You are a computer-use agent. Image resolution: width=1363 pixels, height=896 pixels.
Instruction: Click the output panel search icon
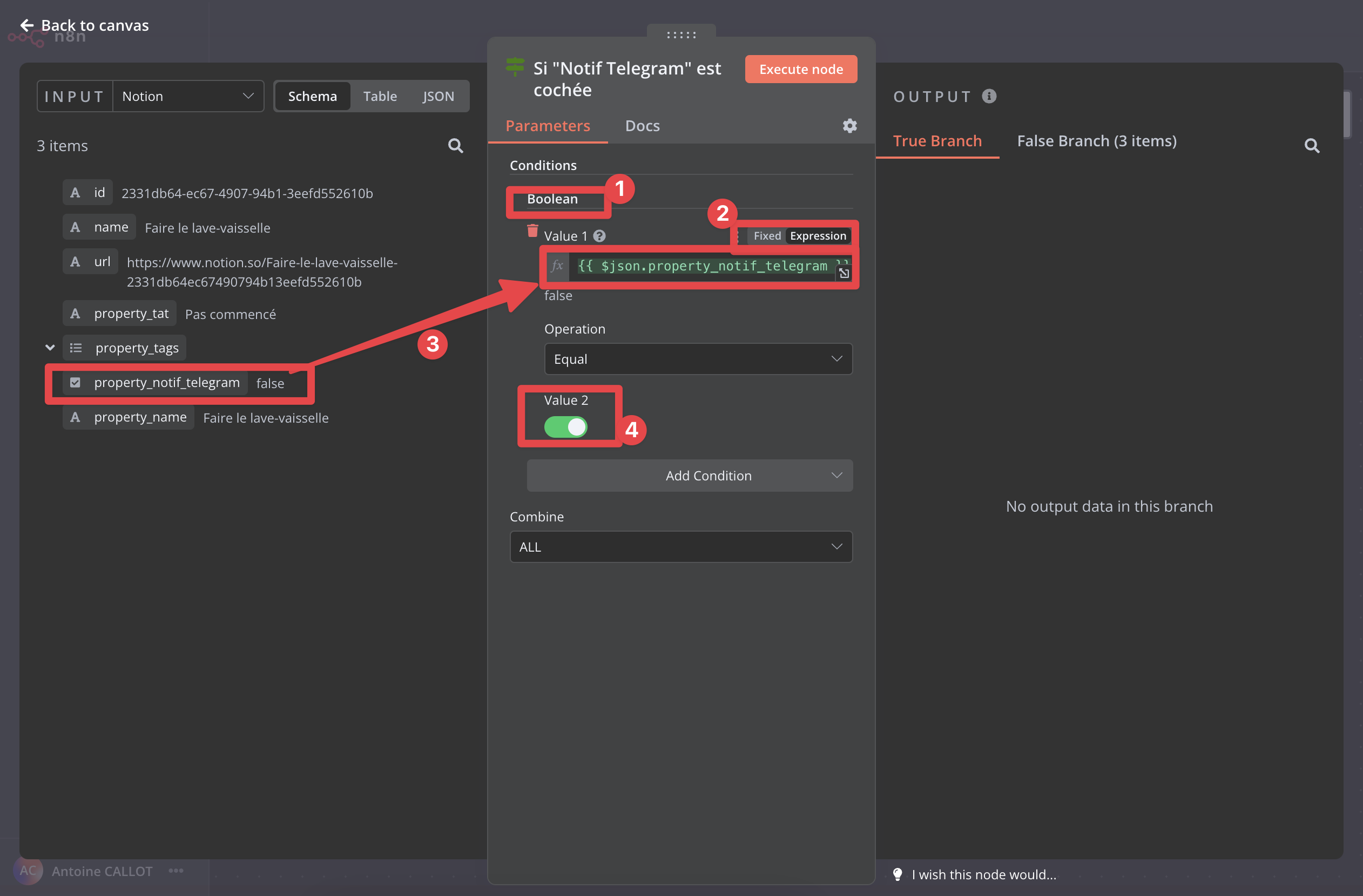(1312, 146)
